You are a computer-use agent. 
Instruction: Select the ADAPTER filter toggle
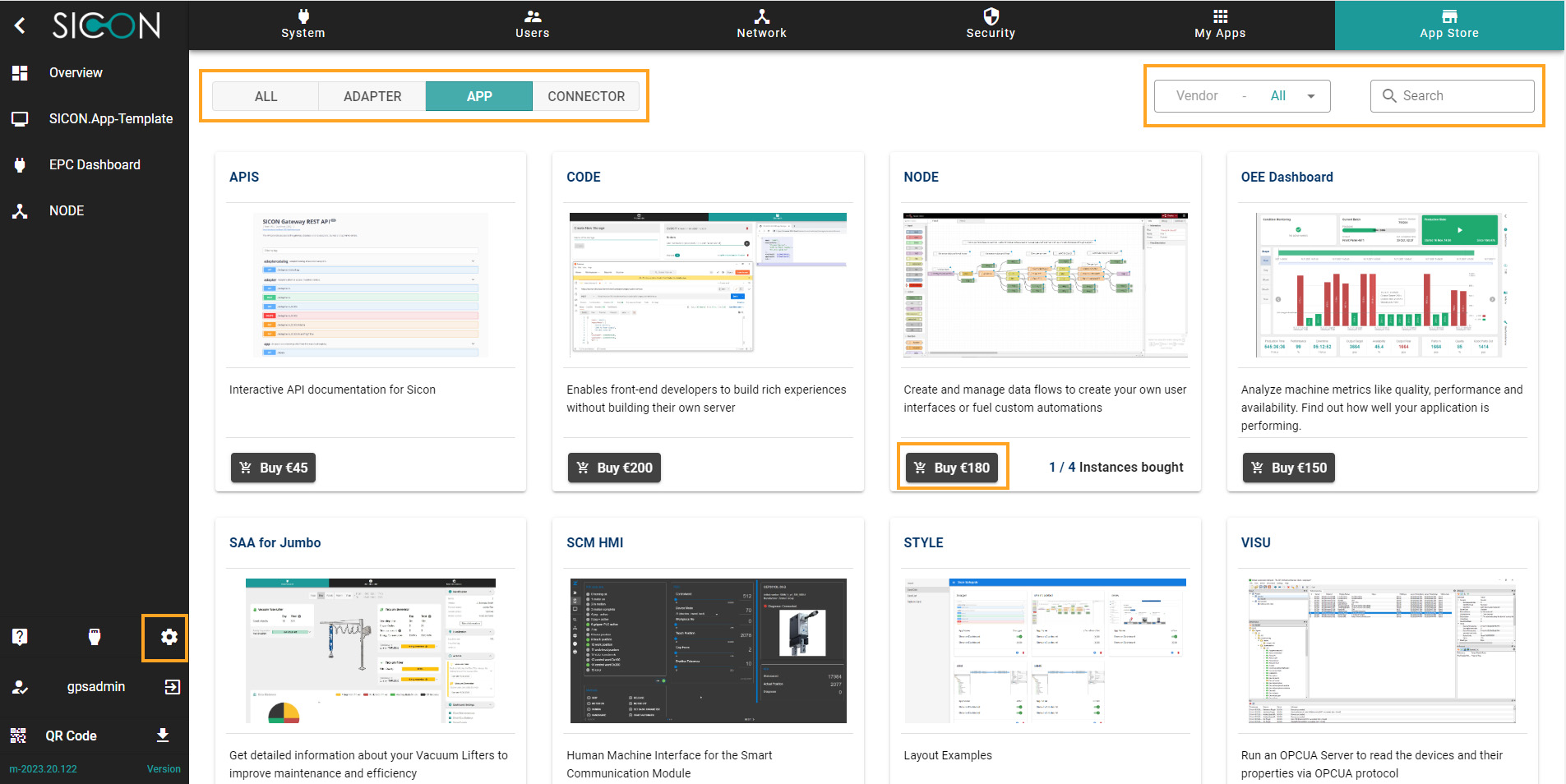(x=372, y=96)
